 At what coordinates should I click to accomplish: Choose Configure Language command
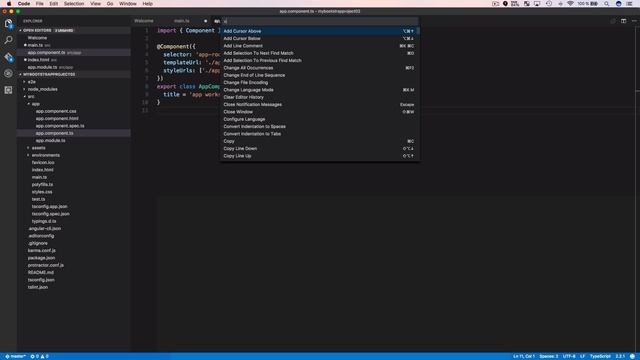pyautogui.click(x=320, y=119)
